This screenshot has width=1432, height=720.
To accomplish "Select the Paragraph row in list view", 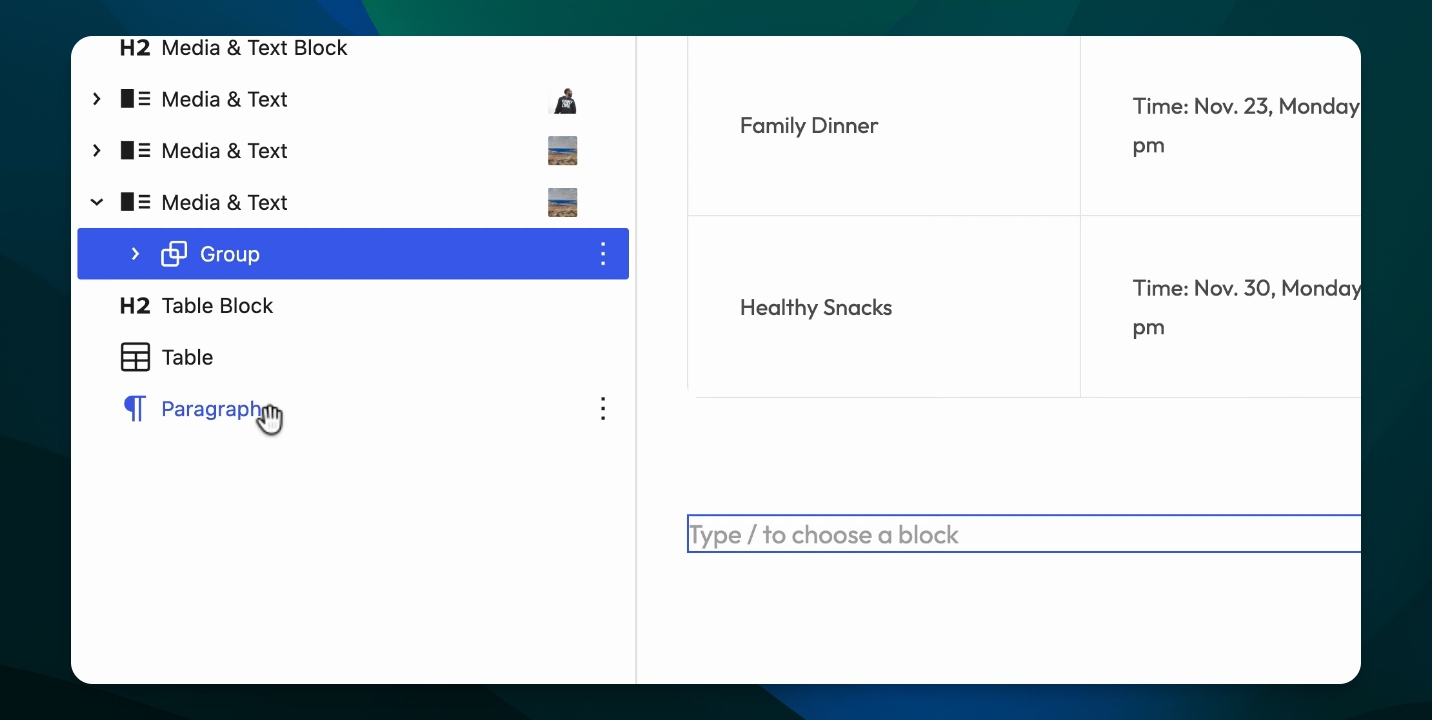I will coord(353,409).
